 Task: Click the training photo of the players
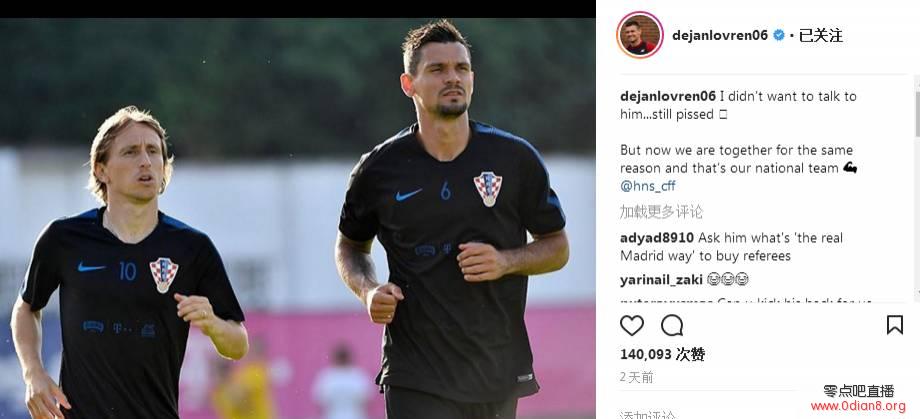coord(297,218)
